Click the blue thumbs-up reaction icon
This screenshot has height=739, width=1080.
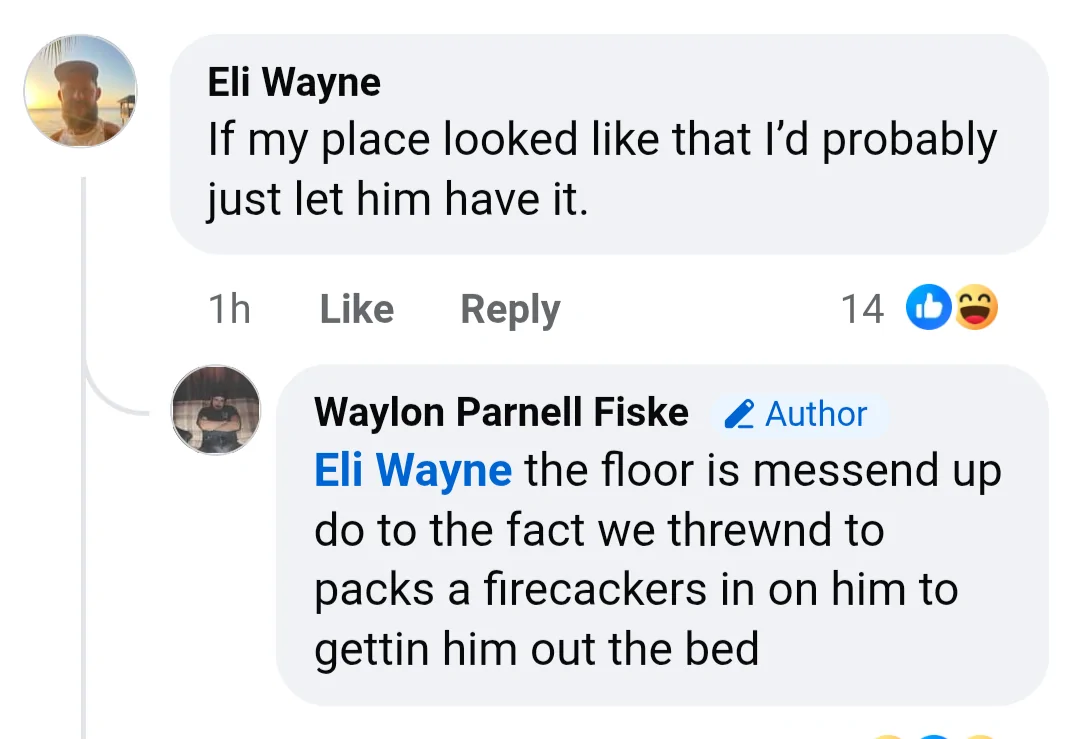928,307
